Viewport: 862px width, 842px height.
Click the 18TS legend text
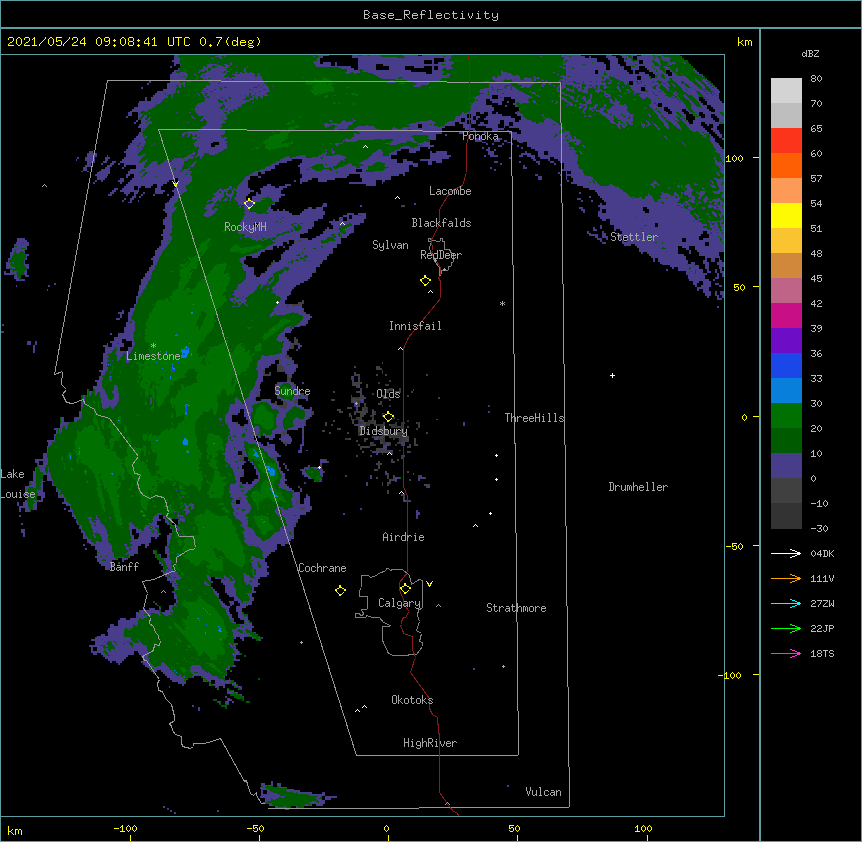[822, 653]
